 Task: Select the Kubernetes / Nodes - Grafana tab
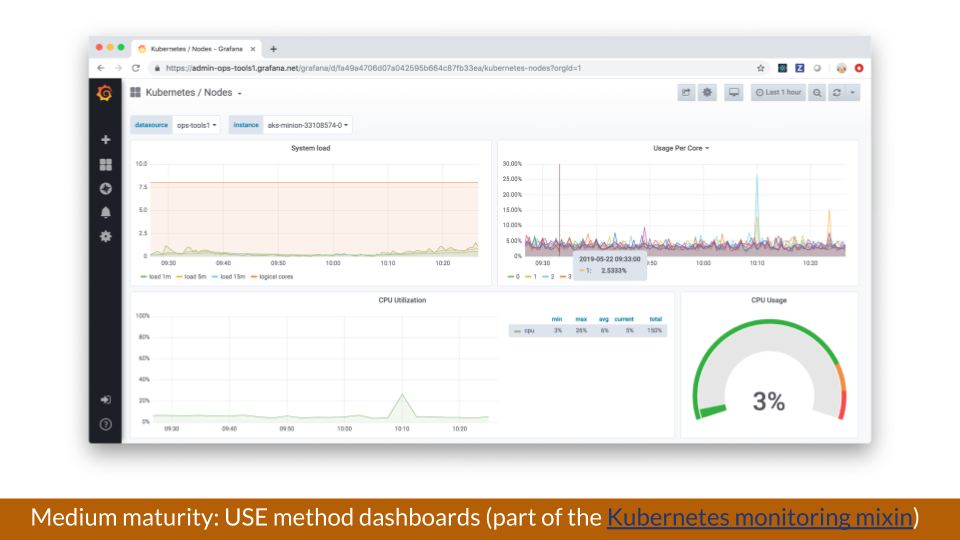coord(196,49)
